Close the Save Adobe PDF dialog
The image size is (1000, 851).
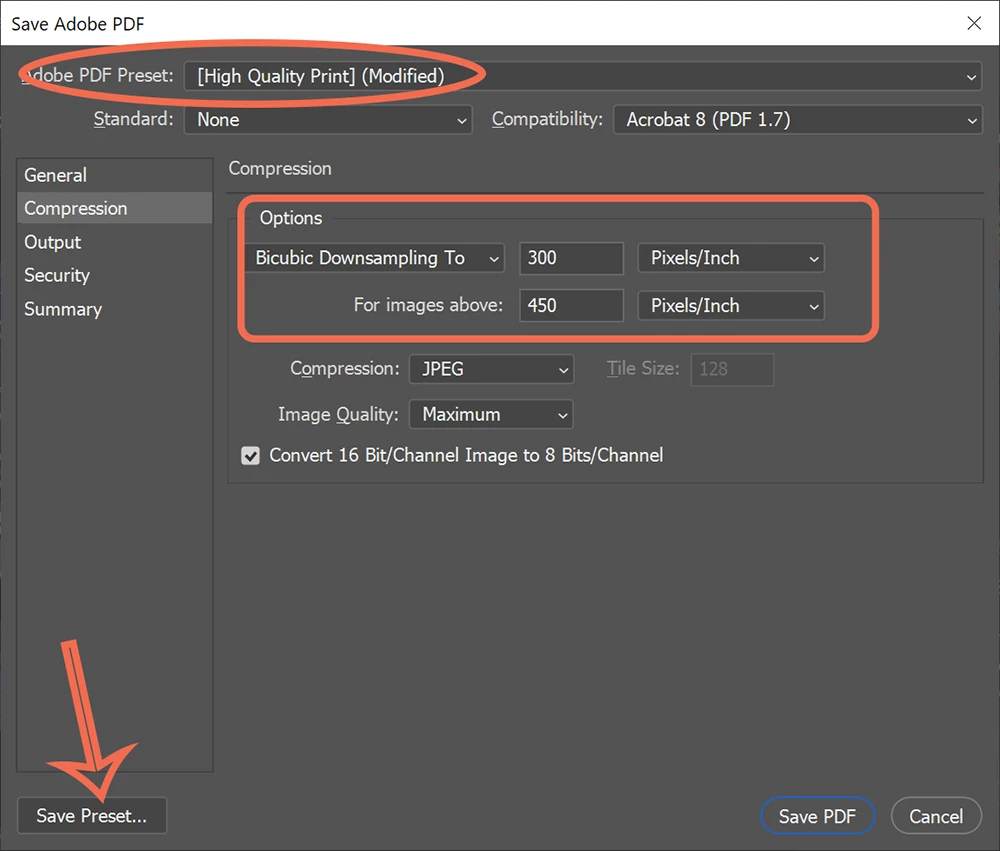coord(974,24)
